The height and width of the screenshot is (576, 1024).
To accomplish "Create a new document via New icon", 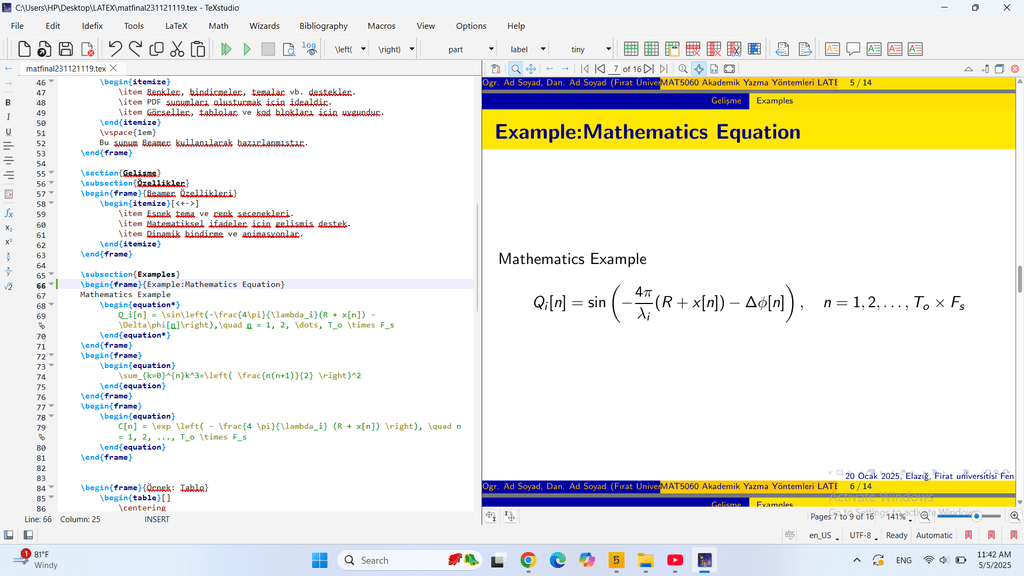I will [x=24, y=49].
